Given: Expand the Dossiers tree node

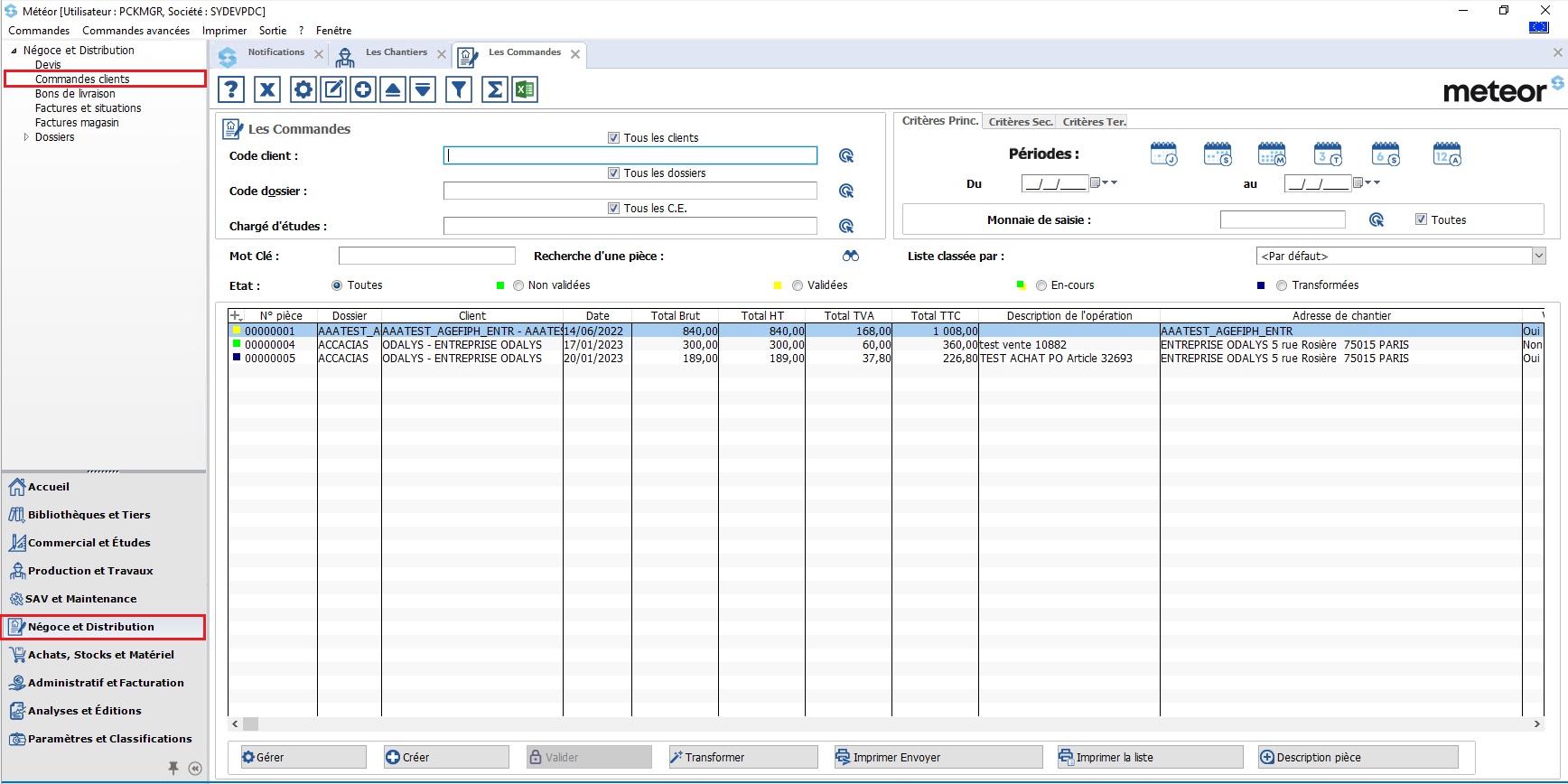Looking at the screenshot, I should [26, 137].
